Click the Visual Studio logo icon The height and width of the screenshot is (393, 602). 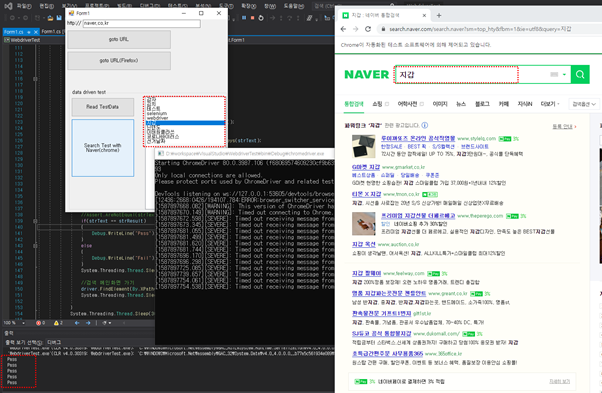pos(8,6)
